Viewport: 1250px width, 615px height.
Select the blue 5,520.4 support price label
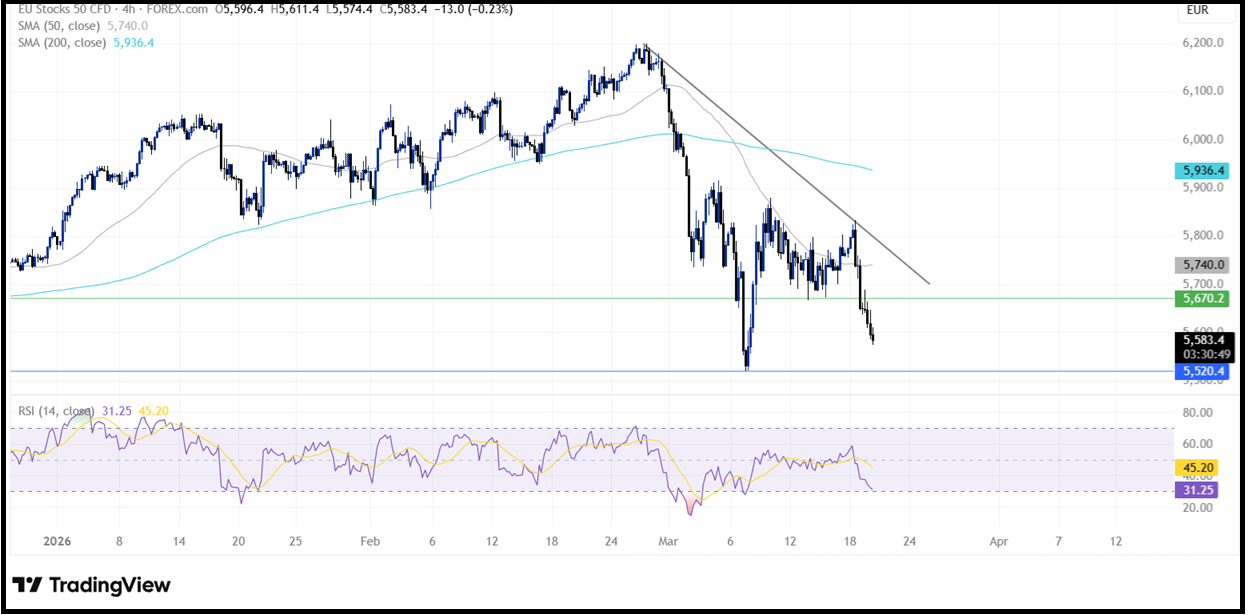pos(1202,371)
